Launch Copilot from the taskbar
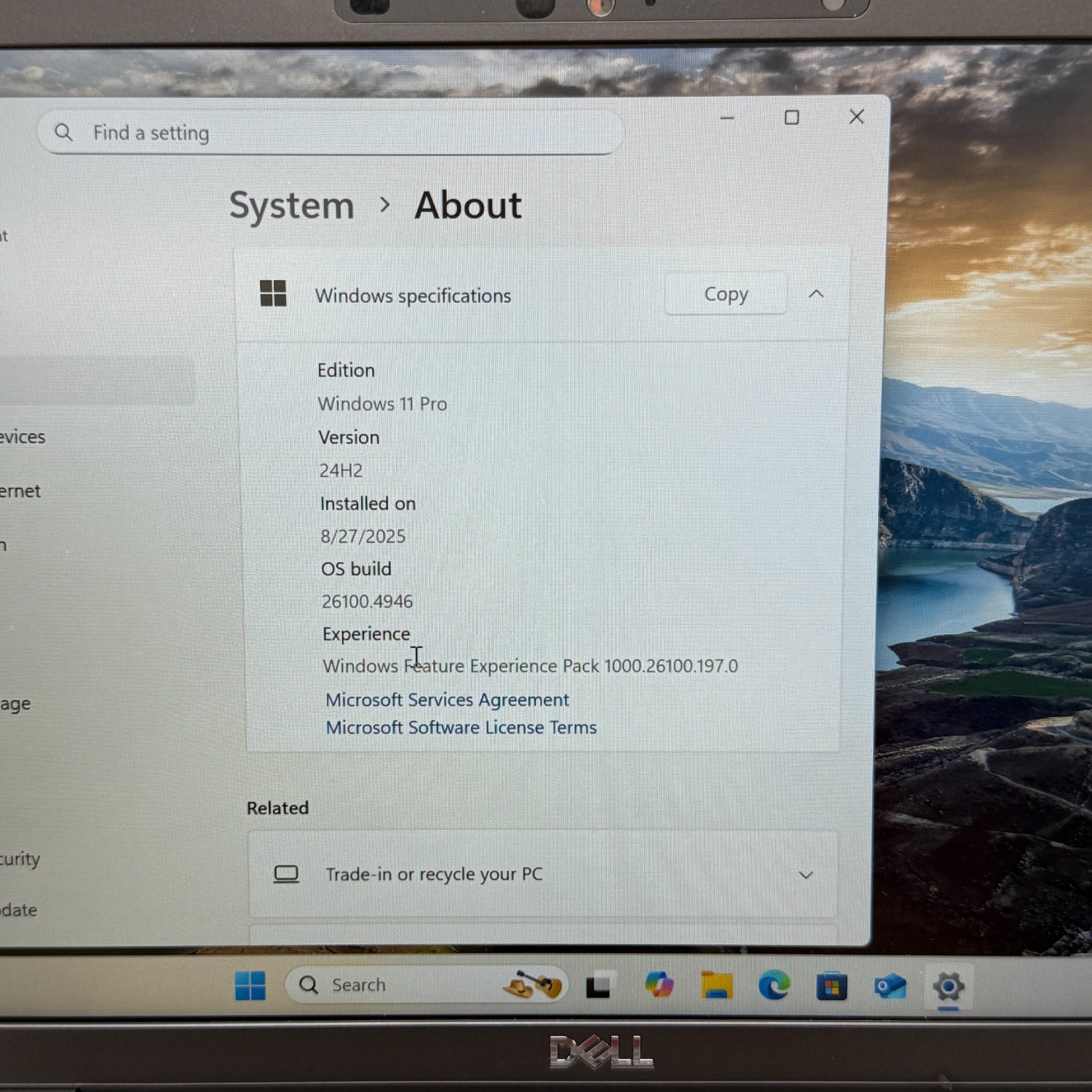Screen dimensions: 1092x1092 659,985
